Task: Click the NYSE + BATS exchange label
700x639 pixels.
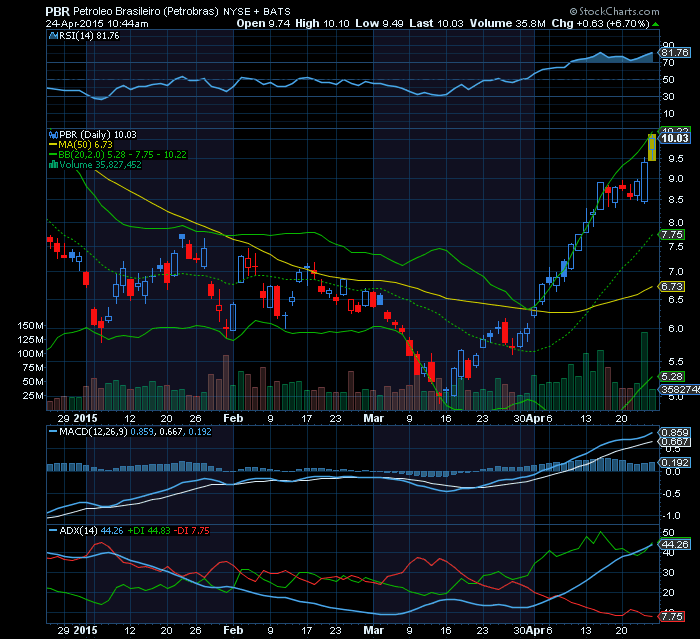Action: pos(257,12)
